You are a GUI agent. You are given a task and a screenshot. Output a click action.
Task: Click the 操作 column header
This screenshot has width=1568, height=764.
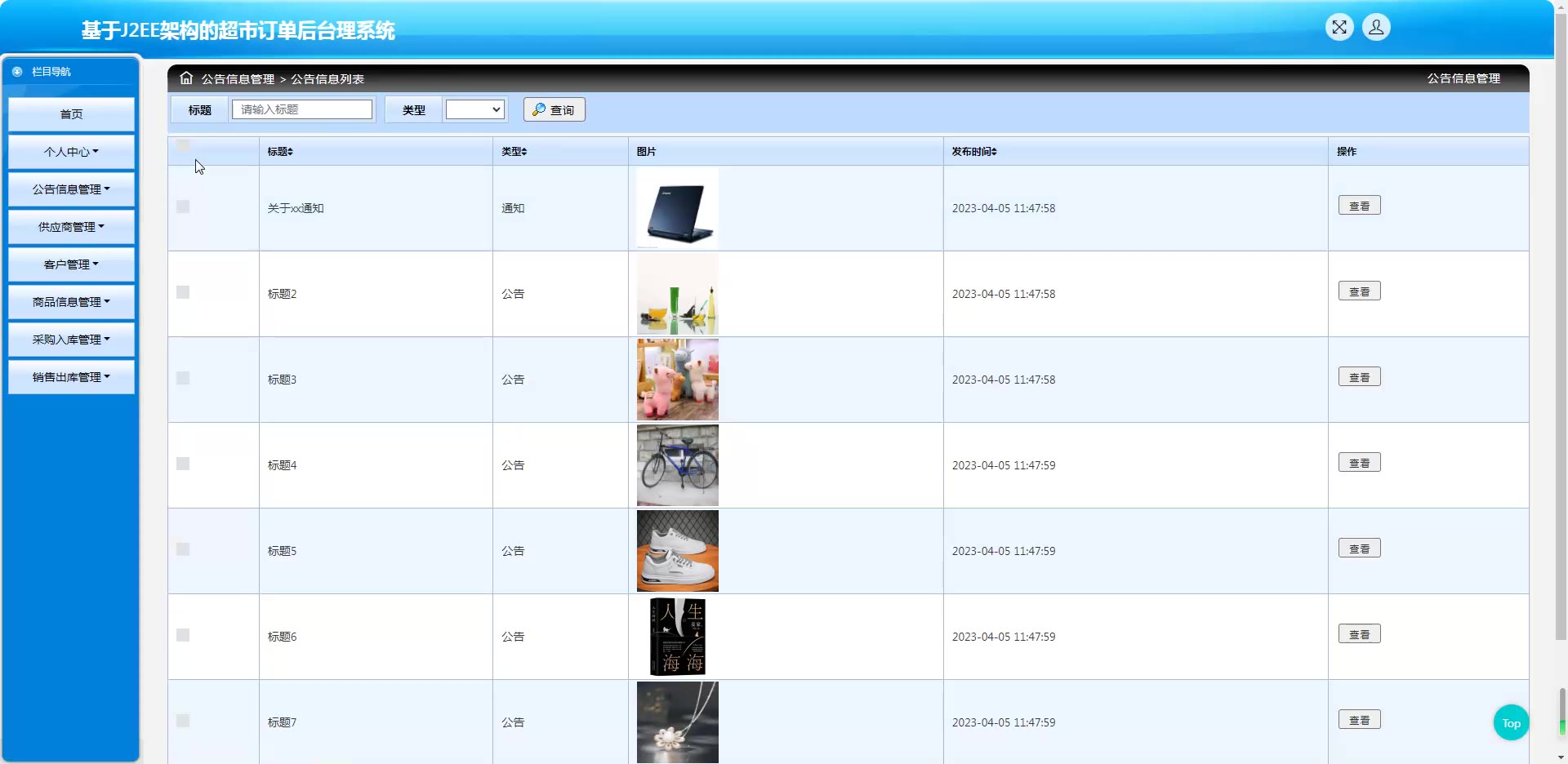pos(1347,152)
